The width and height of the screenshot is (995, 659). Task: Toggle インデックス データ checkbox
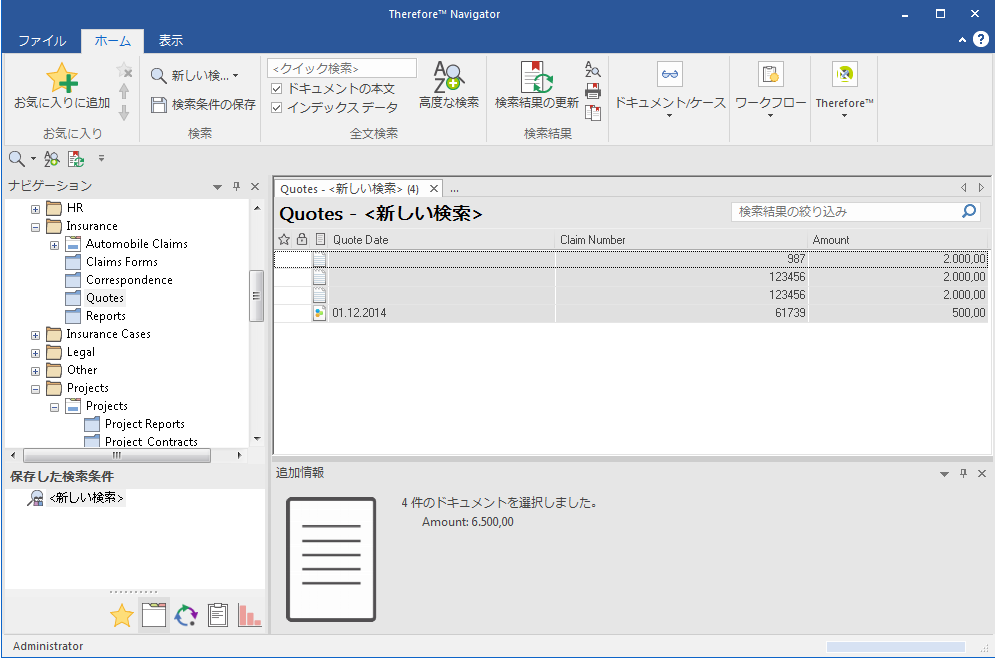(277, 108)
